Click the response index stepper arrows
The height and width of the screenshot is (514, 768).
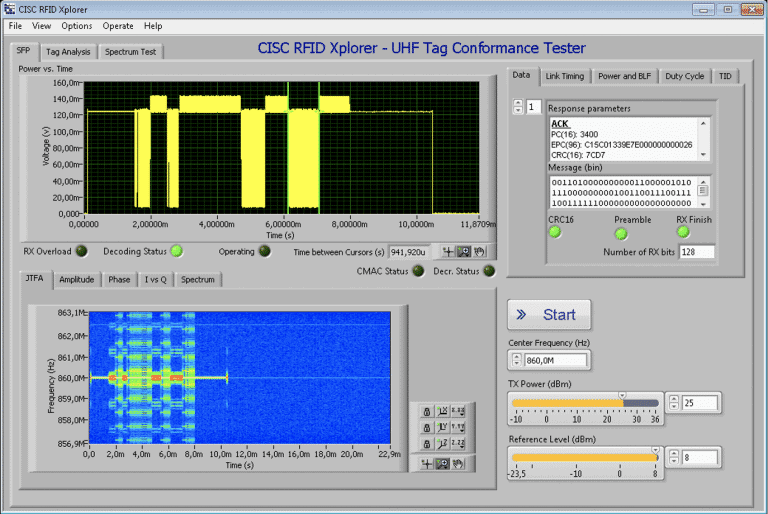[x=518, y=107]
